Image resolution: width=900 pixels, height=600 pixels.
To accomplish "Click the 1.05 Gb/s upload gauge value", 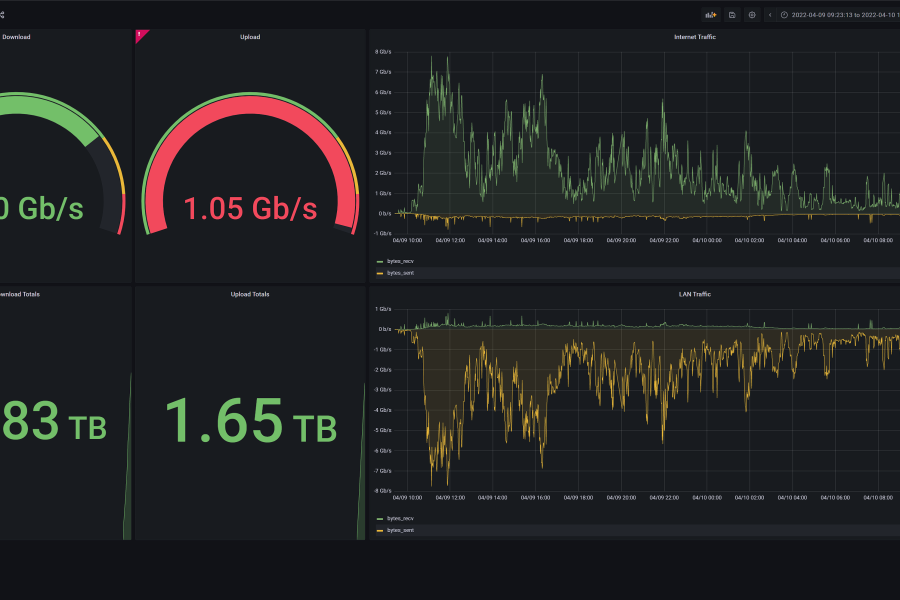I will coord(250,208).
